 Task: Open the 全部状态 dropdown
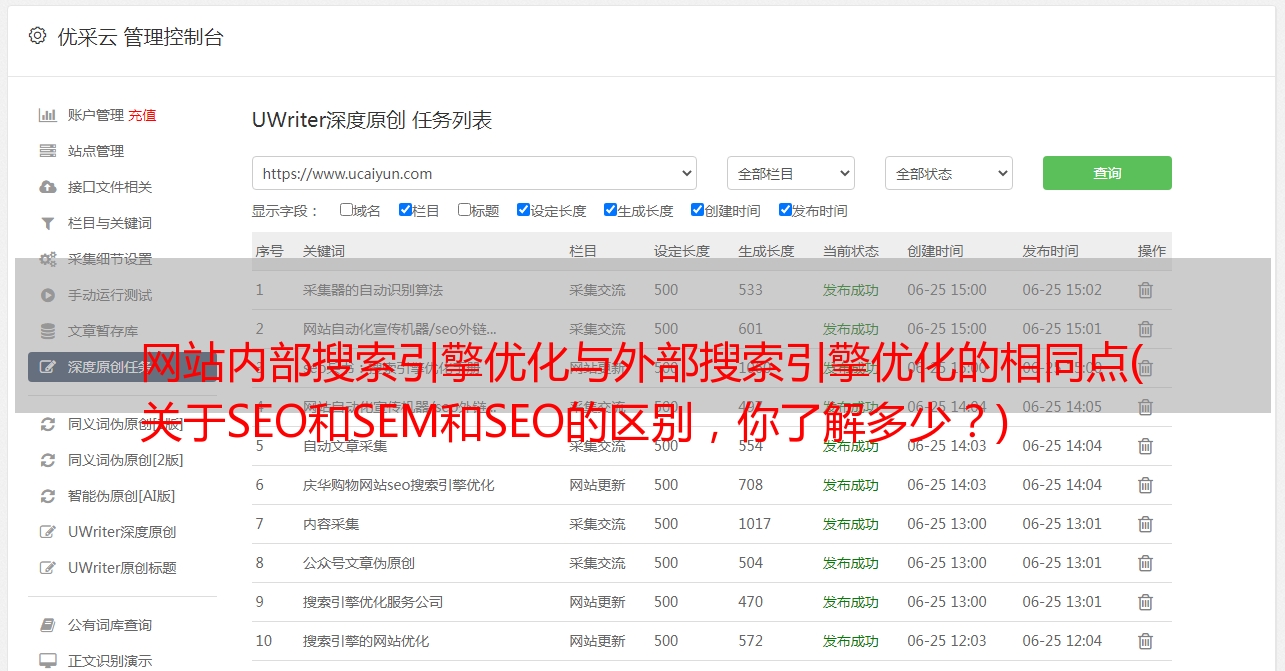click(x=949, y=173)
